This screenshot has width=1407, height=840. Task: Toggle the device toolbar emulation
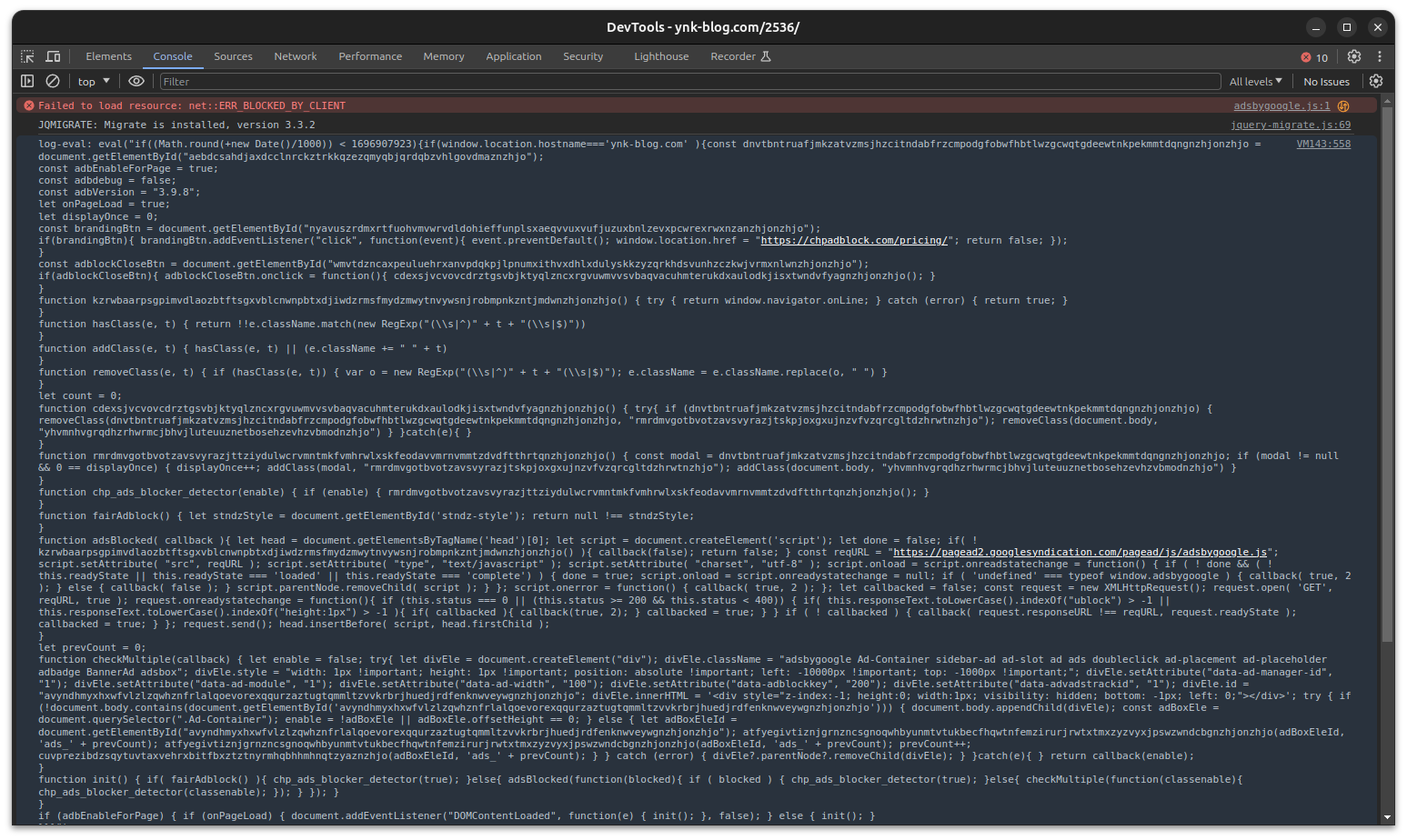coord(52,55)
